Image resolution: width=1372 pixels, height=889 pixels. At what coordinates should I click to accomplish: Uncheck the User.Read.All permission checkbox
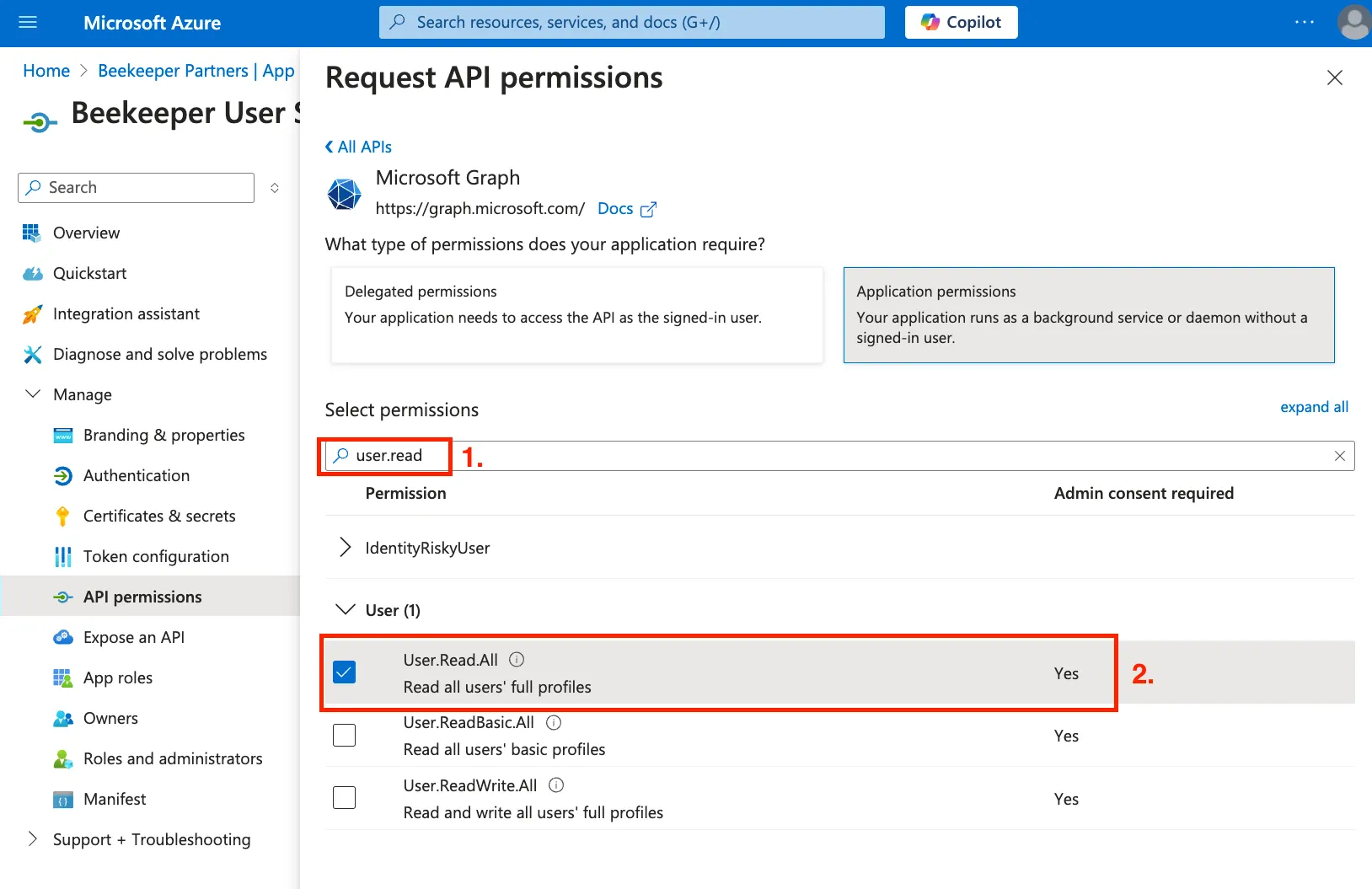tap(344, 672)
